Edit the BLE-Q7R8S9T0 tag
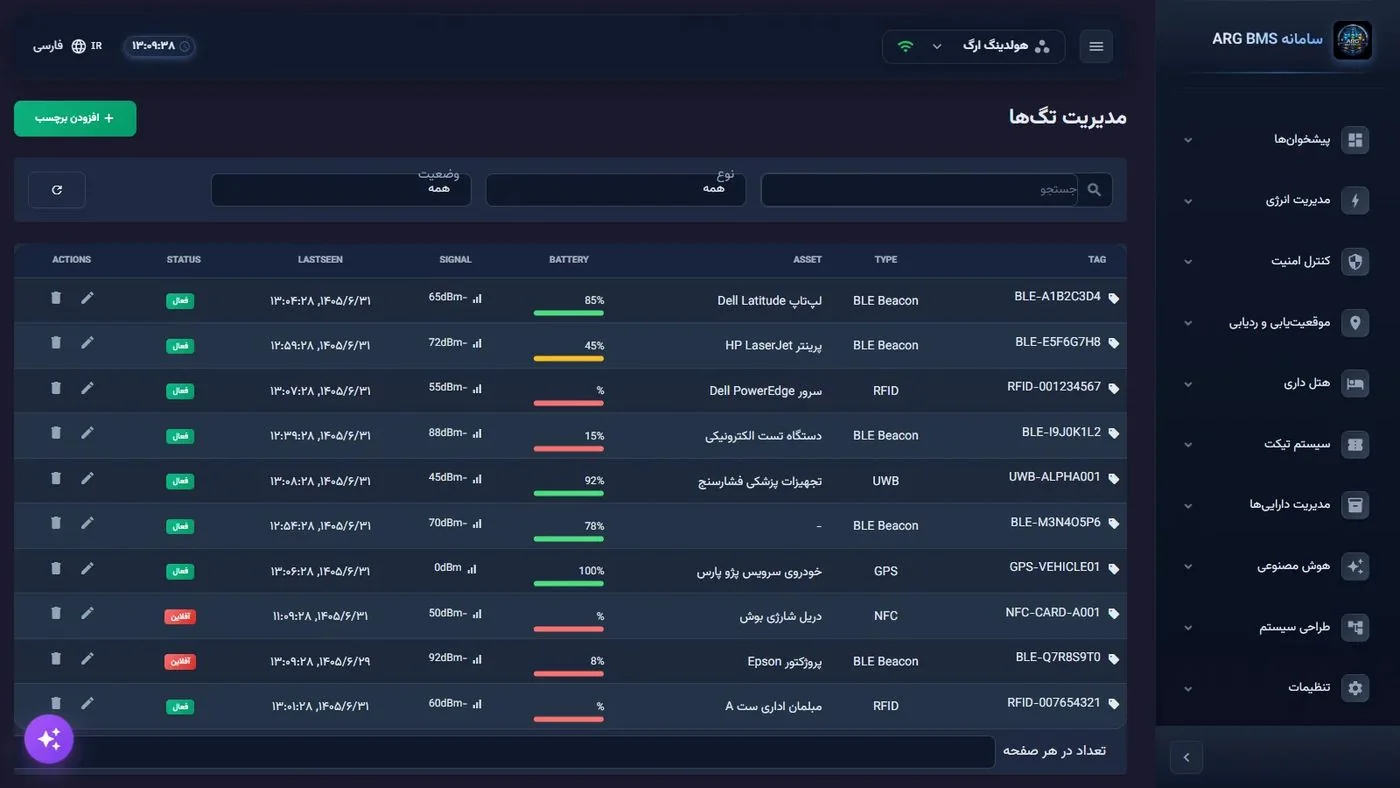The width and height of the screenshot is (1400, 788). point(87,658)
